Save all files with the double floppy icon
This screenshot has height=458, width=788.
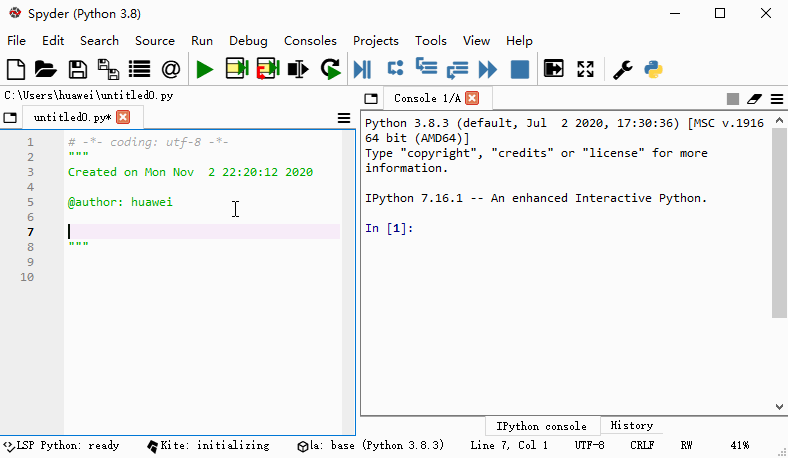[x=108, y=69]
